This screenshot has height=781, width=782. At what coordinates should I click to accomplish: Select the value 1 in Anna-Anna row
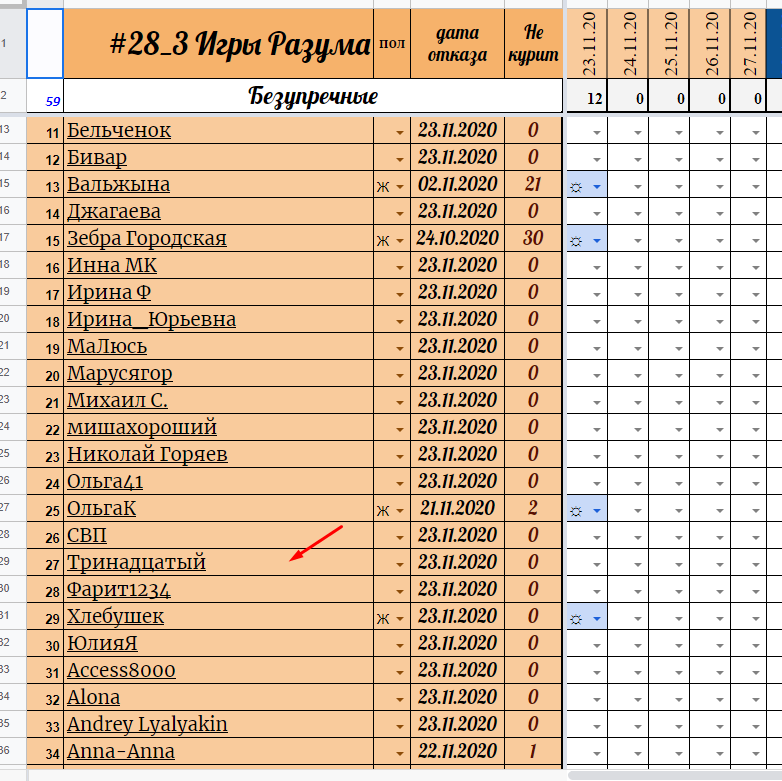[x=533, y=752]
